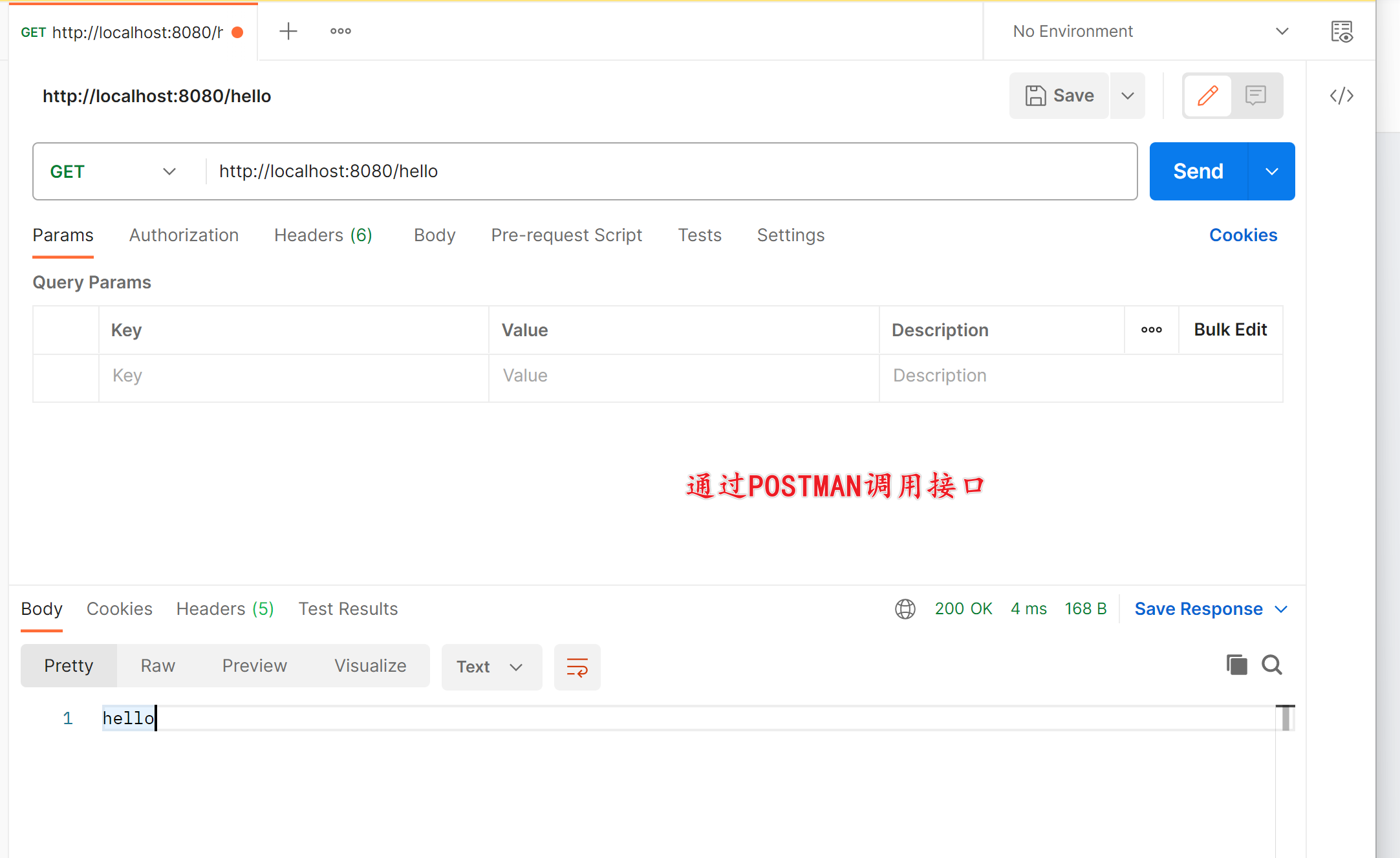Click the hello response text

129,718
